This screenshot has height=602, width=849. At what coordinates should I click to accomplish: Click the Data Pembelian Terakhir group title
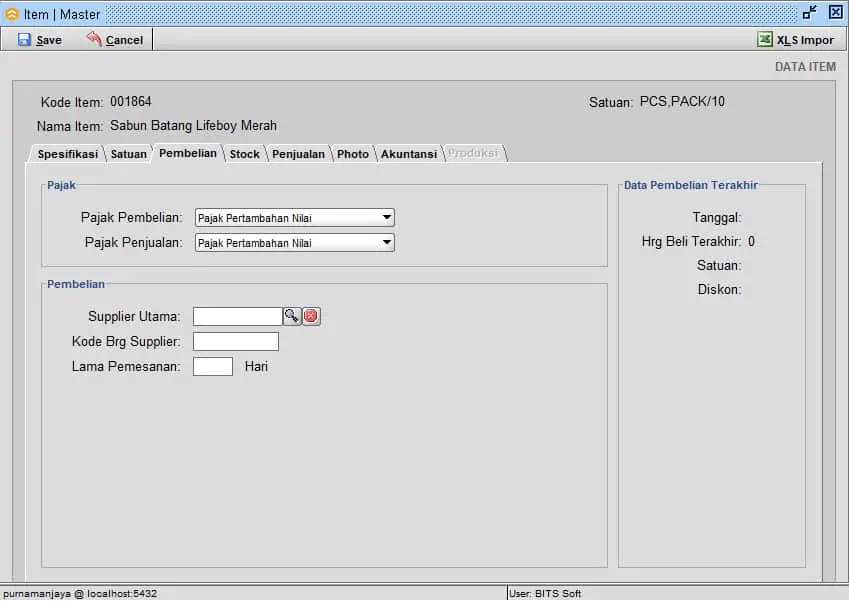(x=690, y=185)
